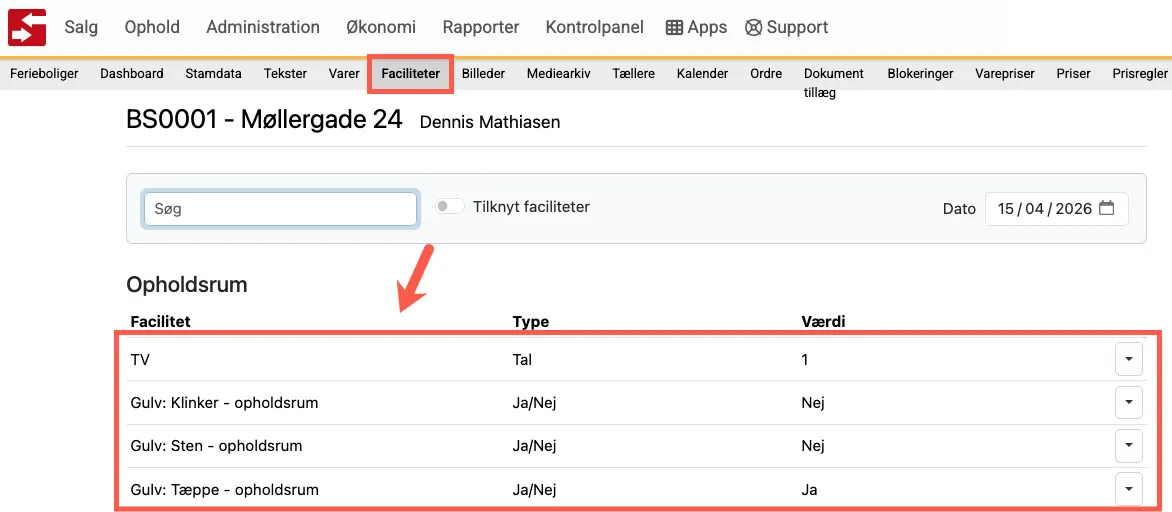This screenshot has width=1172, height=512.
Task: Click the Dato date field
Action: coord(1043,209)
